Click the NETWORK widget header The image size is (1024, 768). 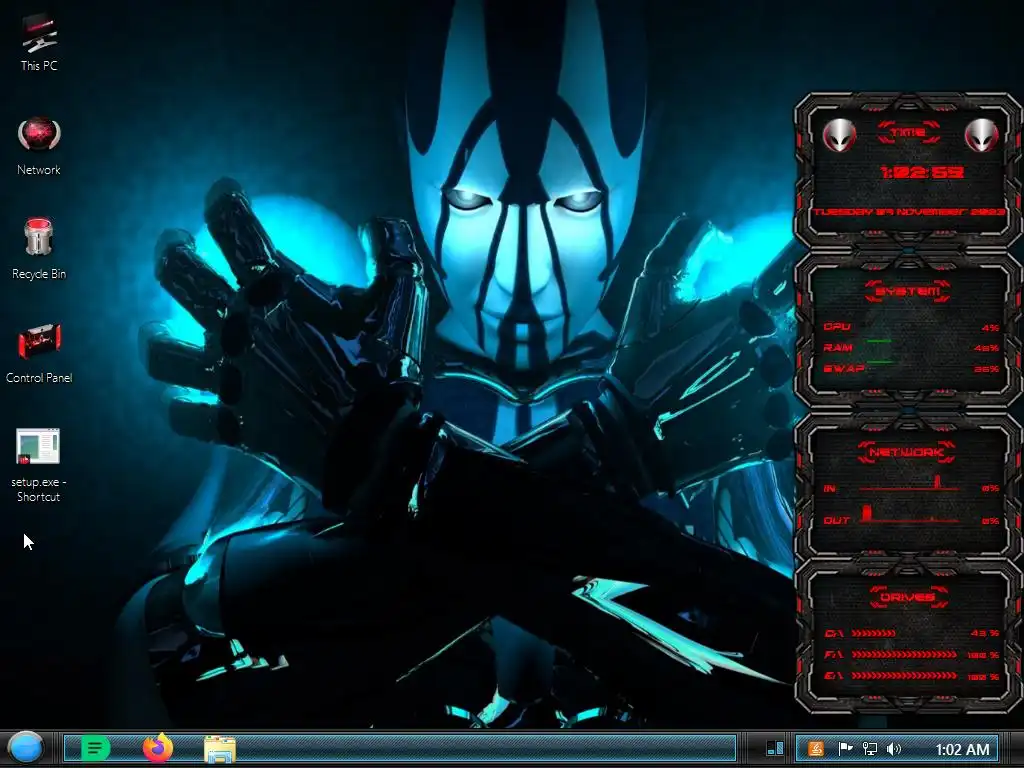tap(906, 452)
